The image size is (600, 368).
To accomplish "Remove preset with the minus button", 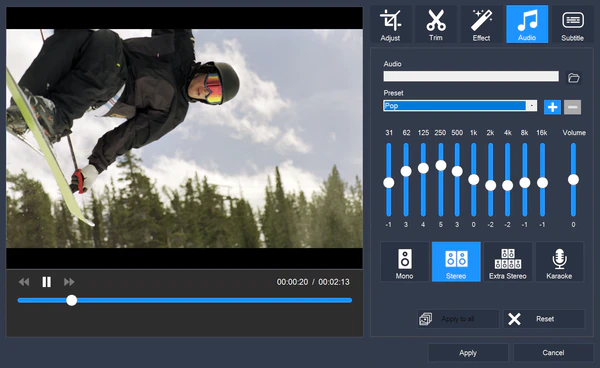I will (x=572, y=107).
